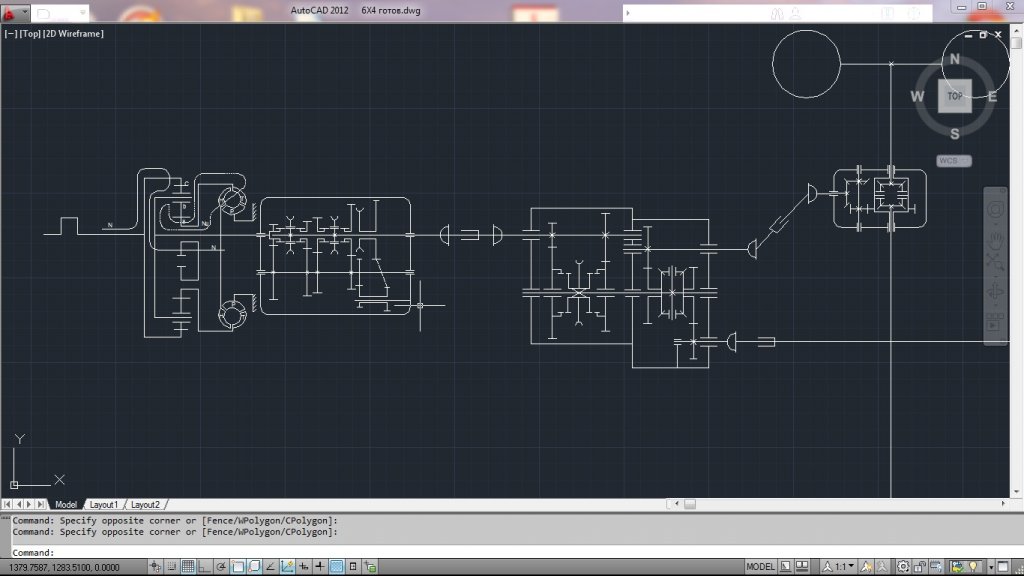Screen dimensions: 1024x576
Task: Click the TOP face of the ViewCube
Action: [954, 96]
